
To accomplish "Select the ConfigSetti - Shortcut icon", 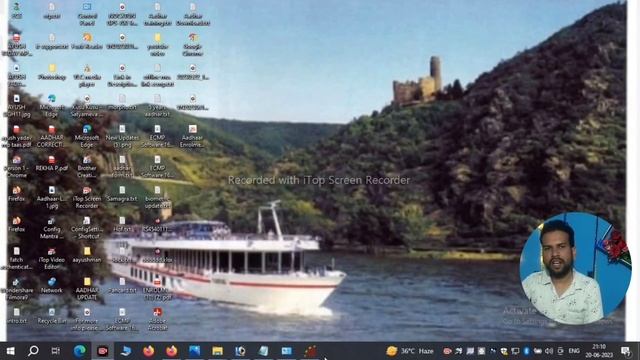I will [x=87, y=228].
